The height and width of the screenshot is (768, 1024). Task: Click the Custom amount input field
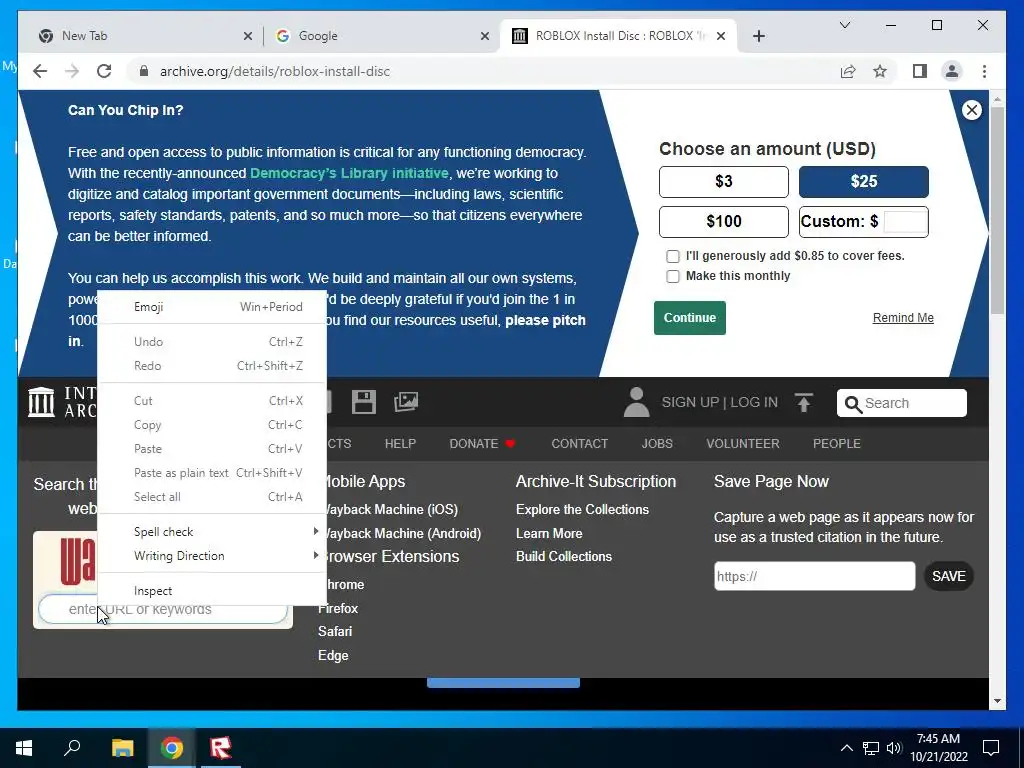click(x=905, y=221)
